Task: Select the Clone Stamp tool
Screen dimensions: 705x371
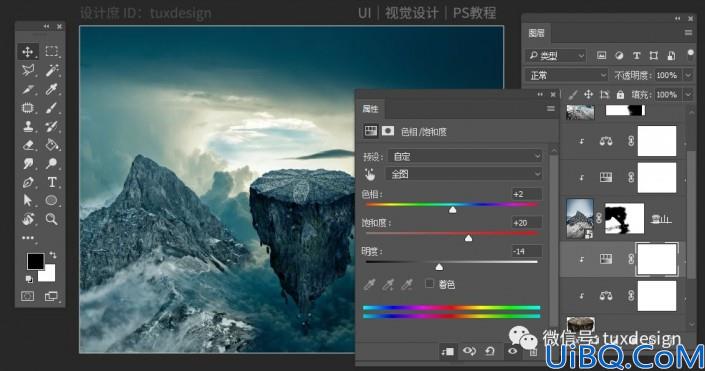Action: (x=28, y=126)
